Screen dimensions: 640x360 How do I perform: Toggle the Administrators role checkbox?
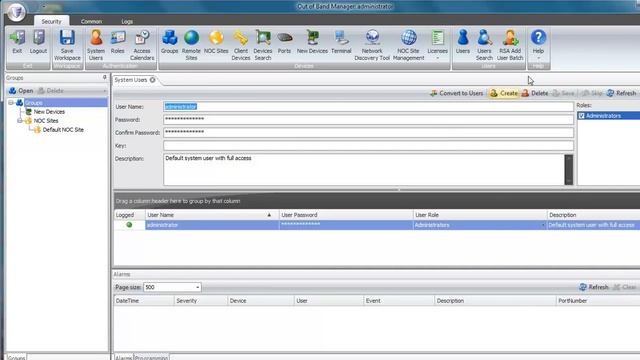(581, 116)
